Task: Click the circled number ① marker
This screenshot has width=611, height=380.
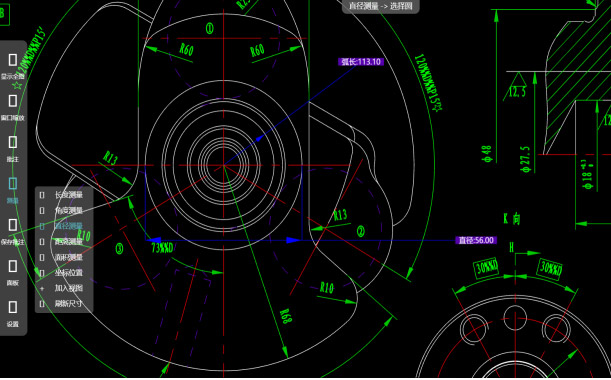Action: [210, 28]
